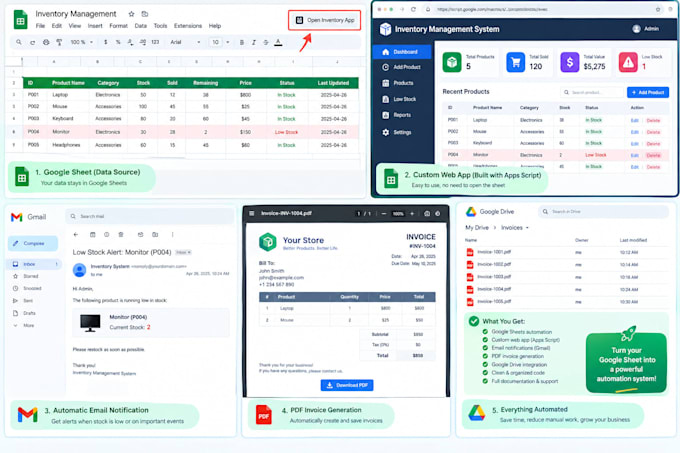Zoom out with PDF viewer minus button
The width and height of the screenshot is (680, 453).
384,213
